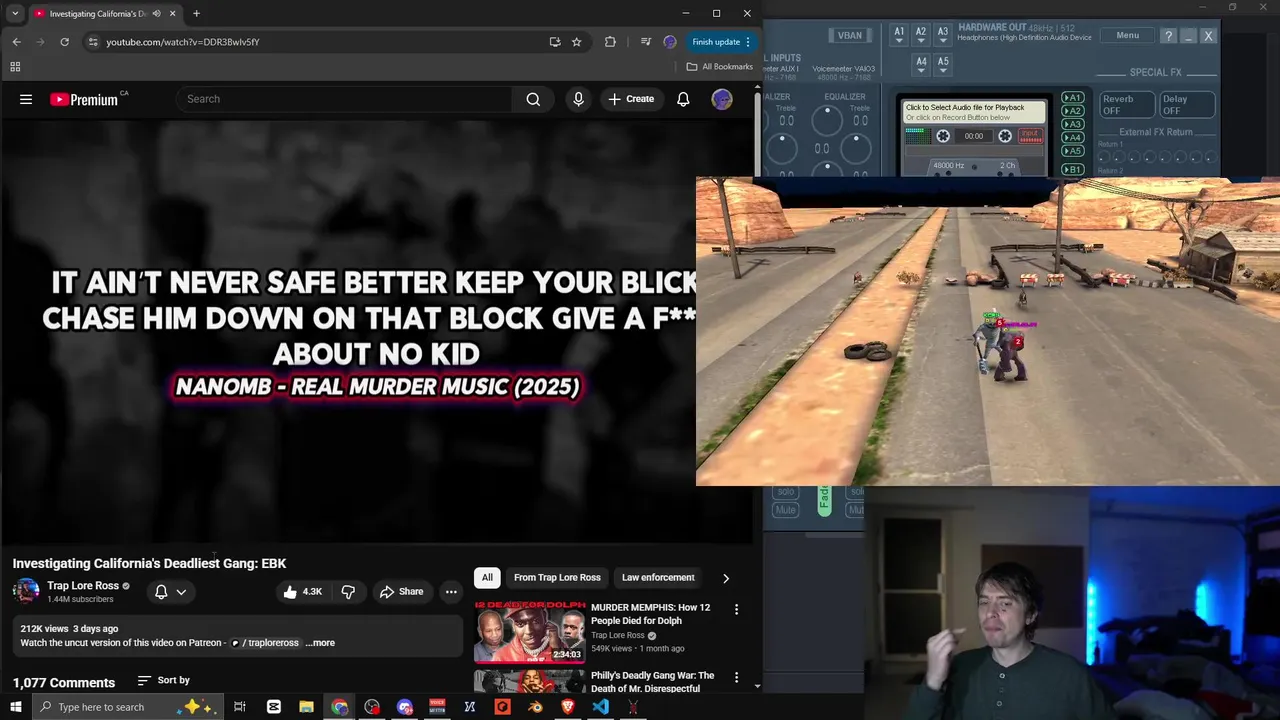Open A3 hardware out device dropdown
Screen dimensions: 1280x720
pyautogui.click(x=943, y=36)
